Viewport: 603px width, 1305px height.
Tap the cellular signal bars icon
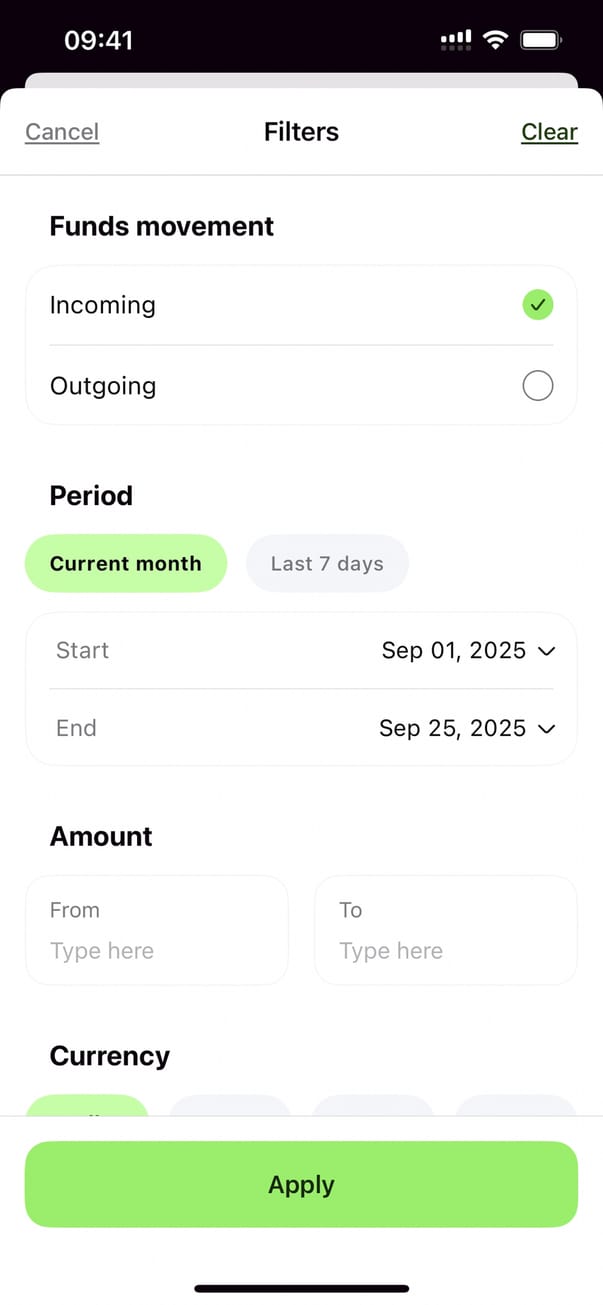(456, 40)
